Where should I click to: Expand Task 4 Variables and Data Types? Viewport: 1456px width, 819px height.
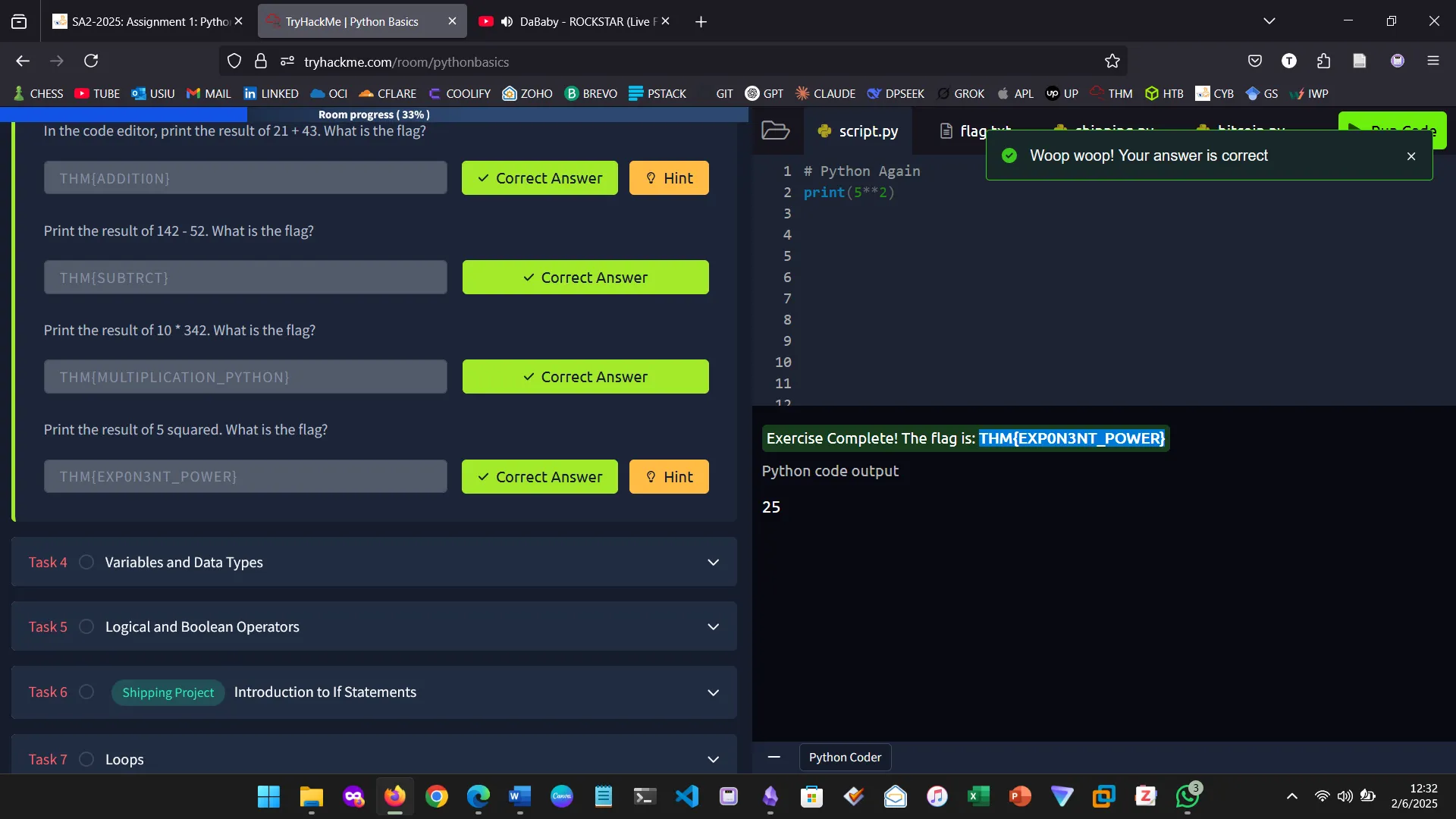(x=713, y=562)
